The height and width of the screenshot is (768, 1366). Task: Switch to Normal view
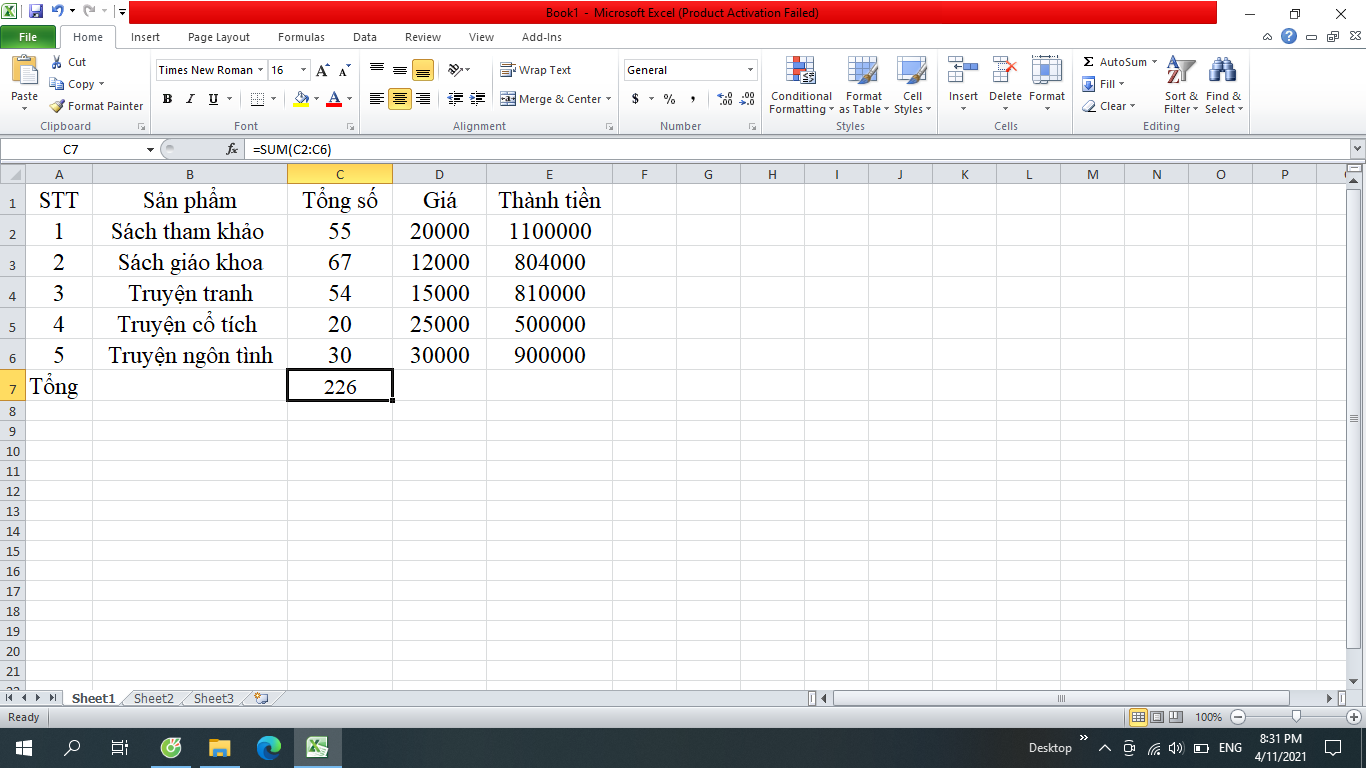pyautogui.click(x=1138, y=717)
